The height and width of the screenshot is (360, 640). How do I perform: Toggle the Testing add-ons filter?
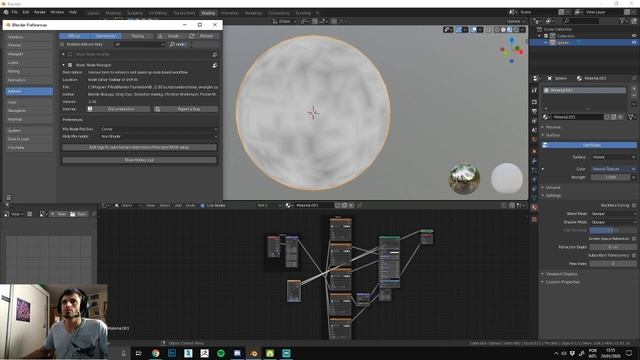point(138,36)
